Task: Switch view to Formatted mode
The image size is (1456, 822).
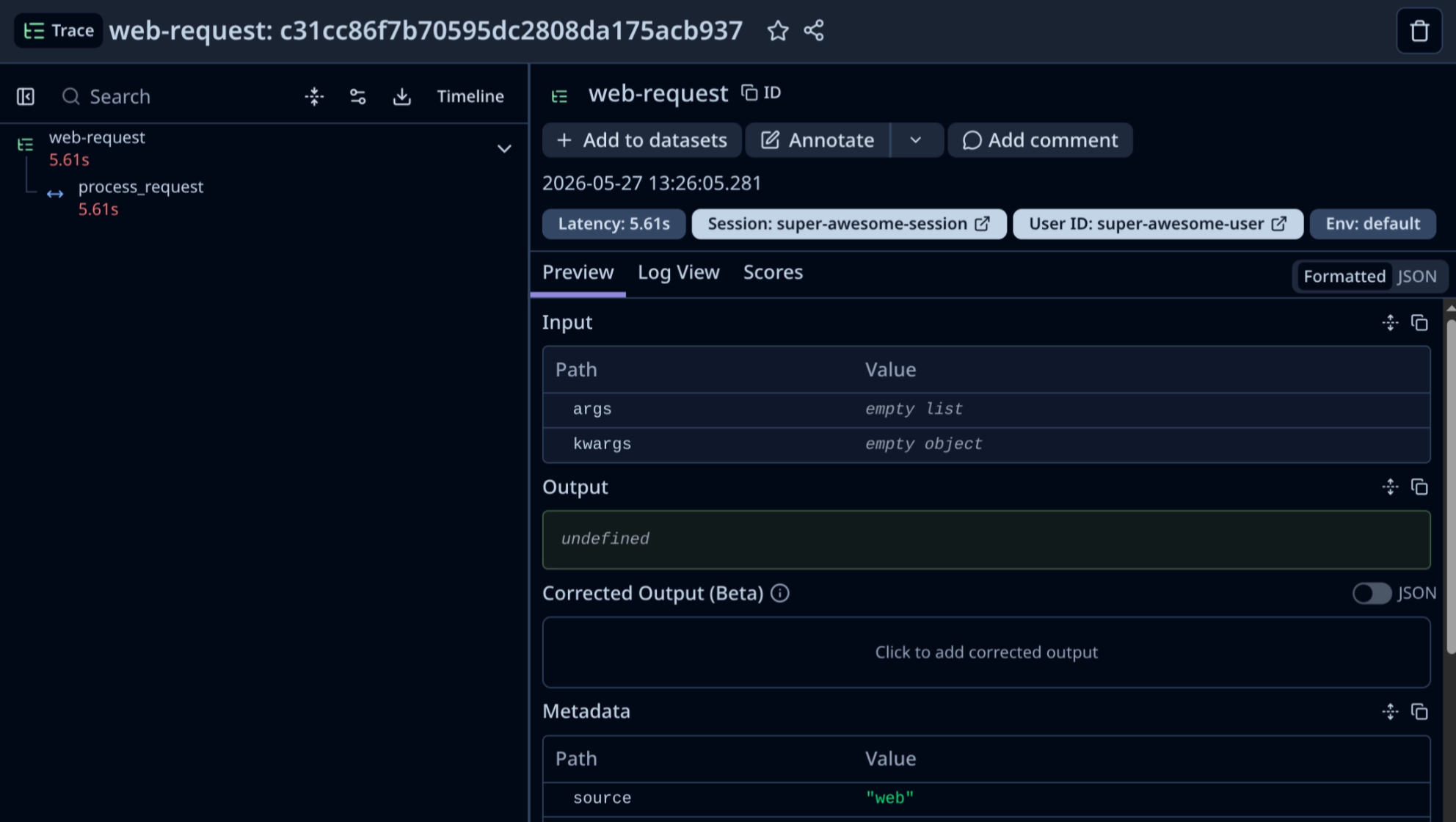Action: (x=1344, y=276)
